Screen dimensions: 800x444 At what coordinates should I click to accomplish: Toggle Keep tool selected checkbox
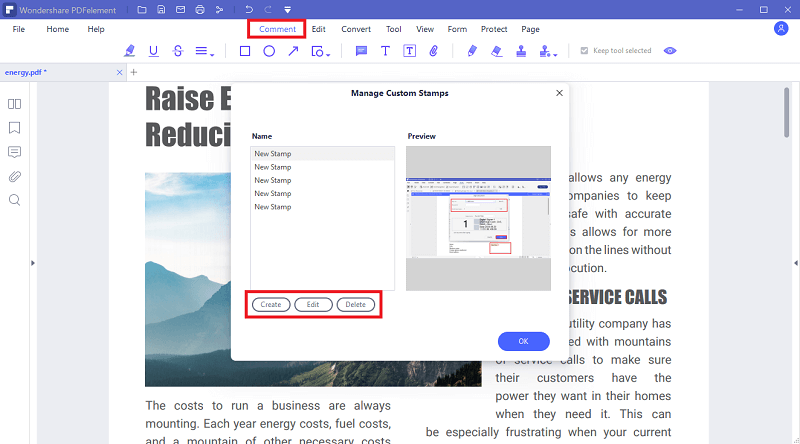click(x=585, y=51)
